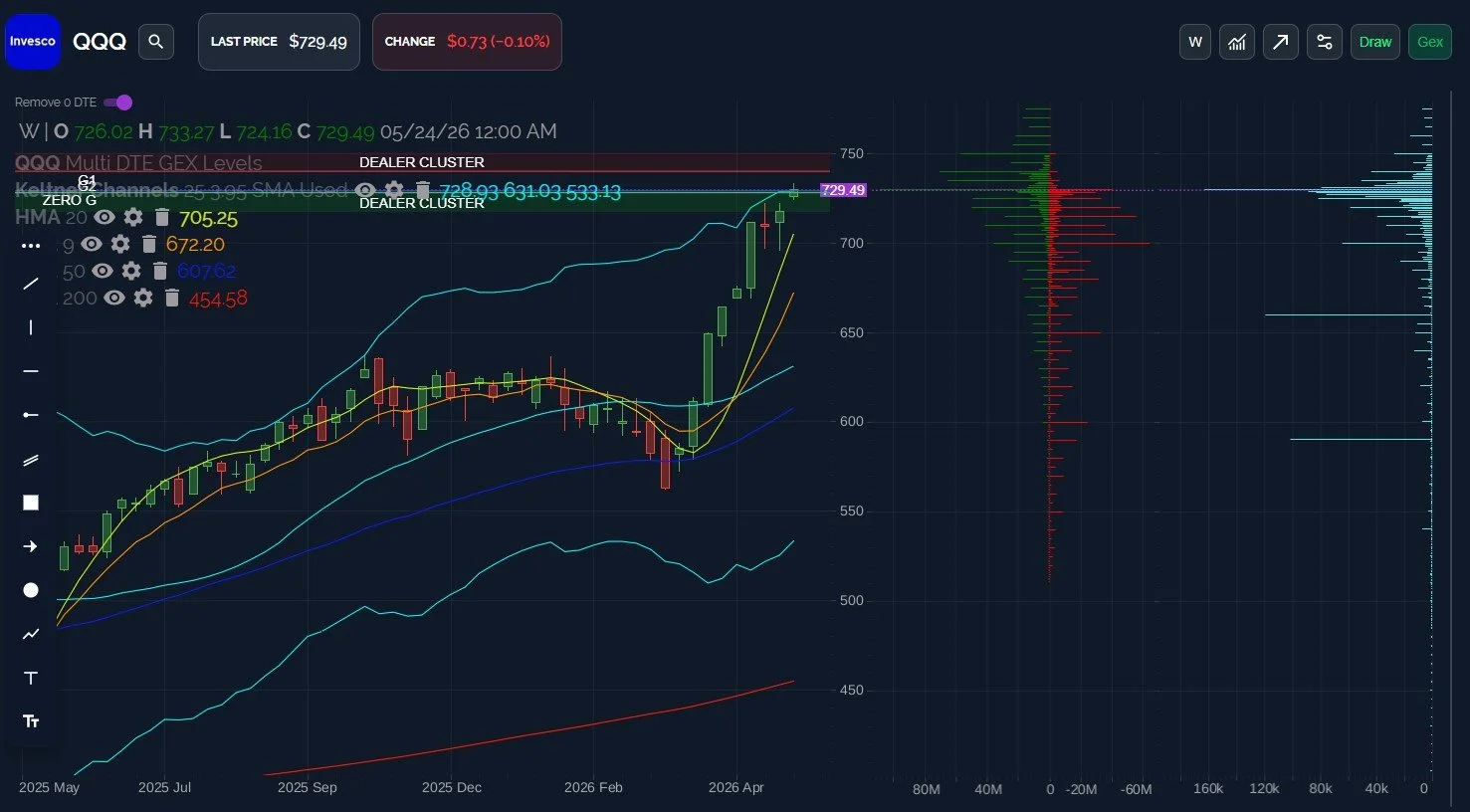Click the 2025 Sep date axis label
Image resolution: width=1470 pixels, height=812 pixels.
[307, 787]
